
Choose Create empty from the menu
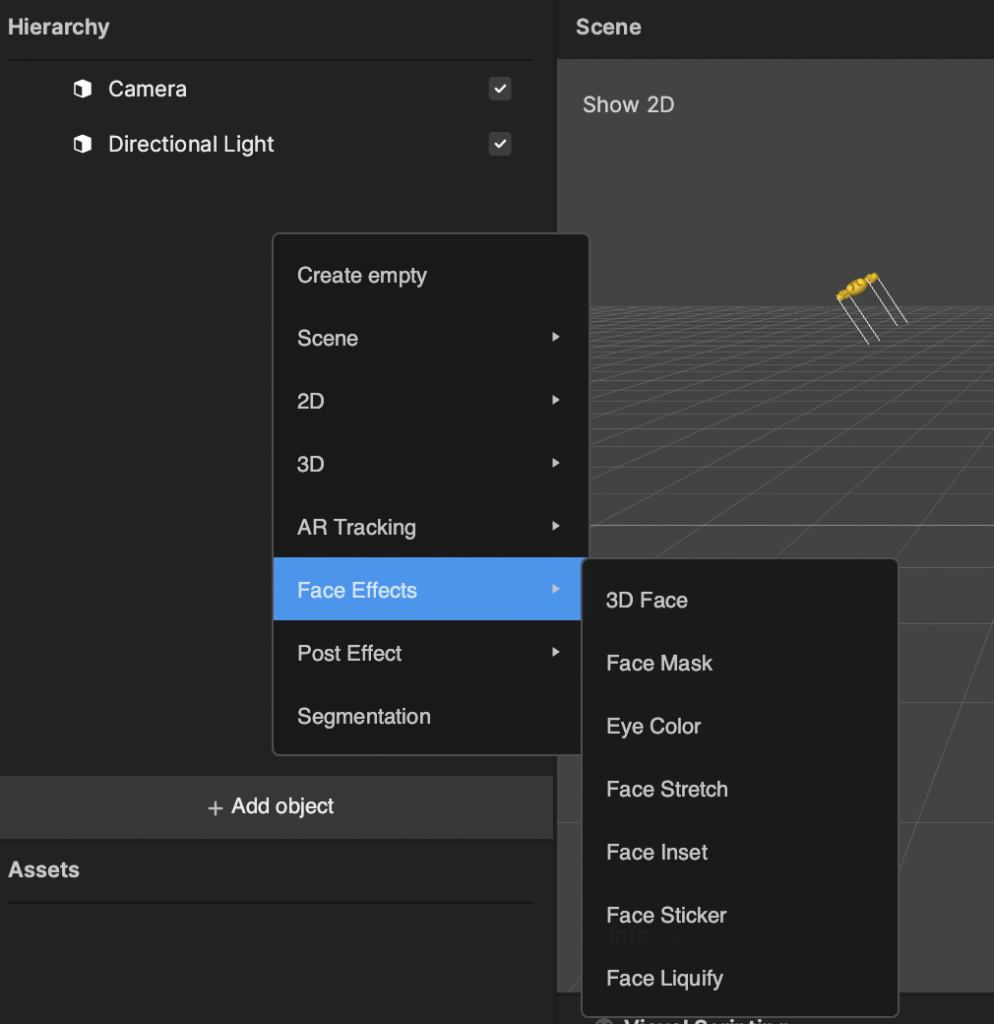[x=430, y=276]
